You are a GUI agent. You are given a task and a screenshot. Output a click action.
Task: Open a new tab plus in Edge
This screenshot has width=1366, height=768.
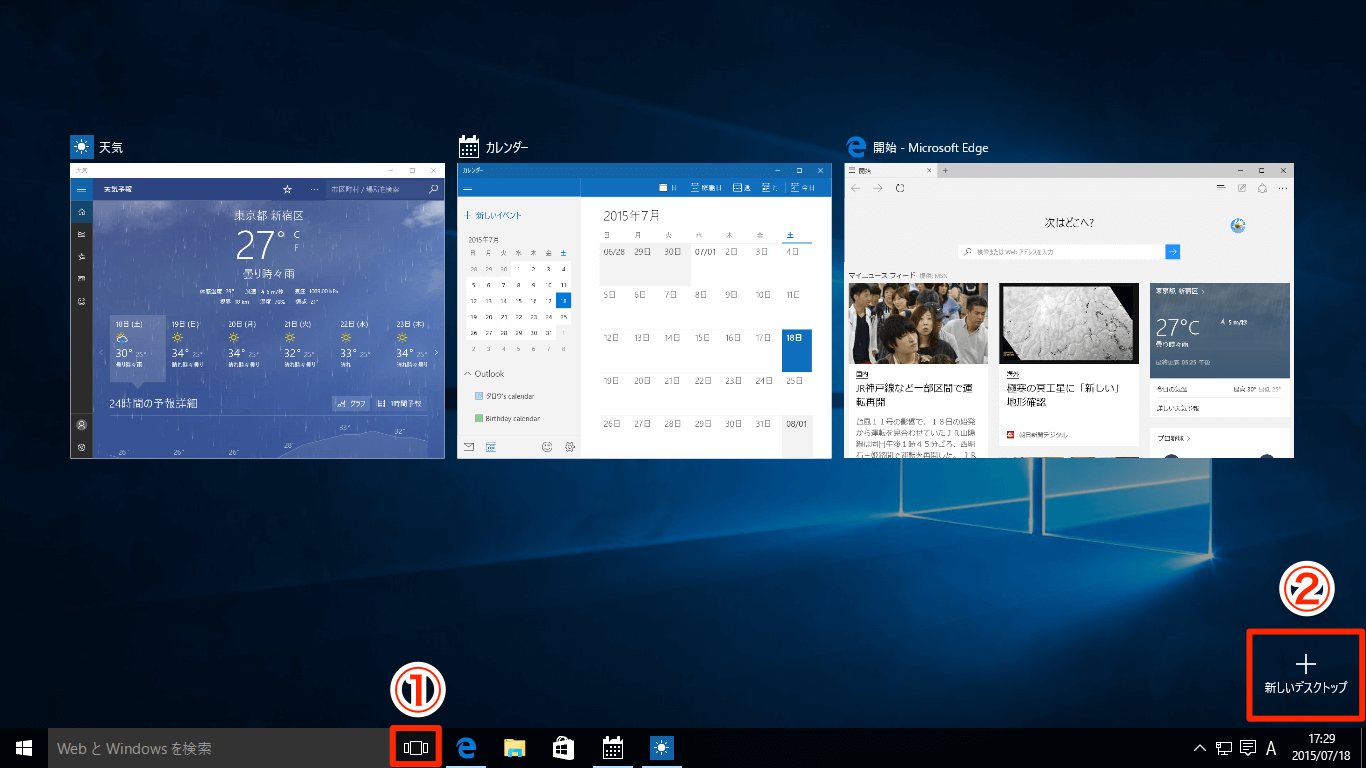pos(945,171)
